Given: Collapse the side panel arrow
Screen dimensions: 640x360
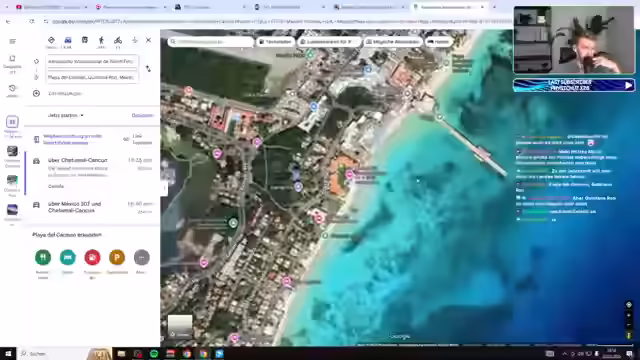Looking at the screenshot, I should click(x=164, y=188).
